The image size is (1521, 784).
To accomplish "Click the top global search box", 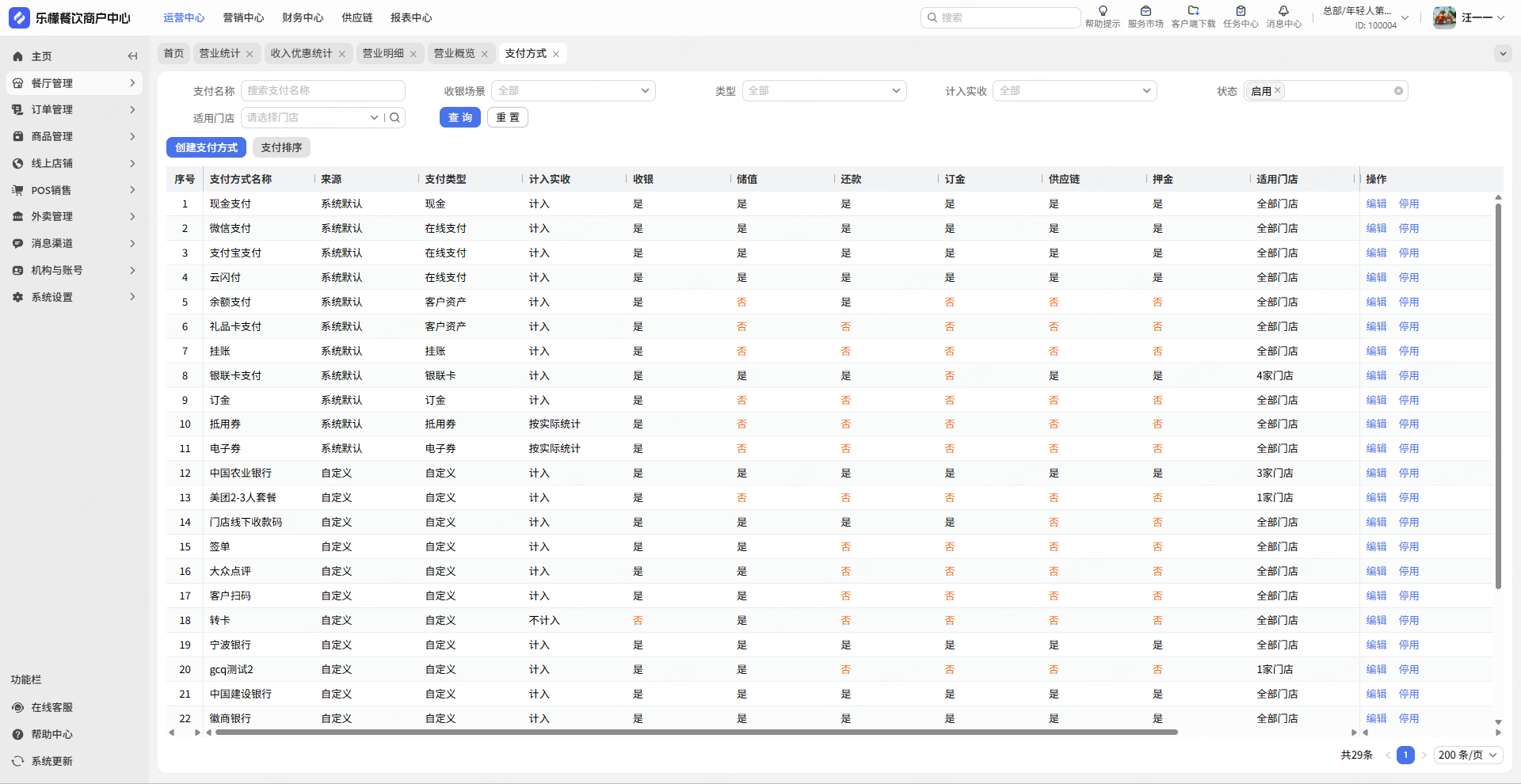I will tap(1001, 17).
